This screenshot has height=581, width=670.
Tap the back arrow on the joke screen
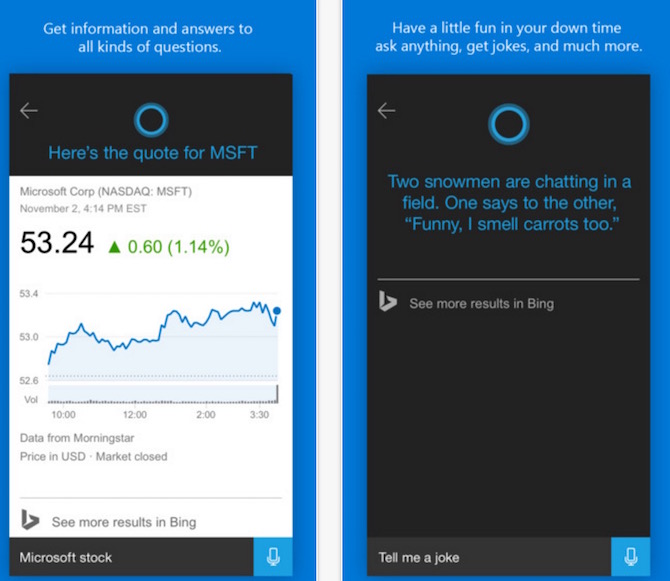pyautogui.click(x=387, y=111)
